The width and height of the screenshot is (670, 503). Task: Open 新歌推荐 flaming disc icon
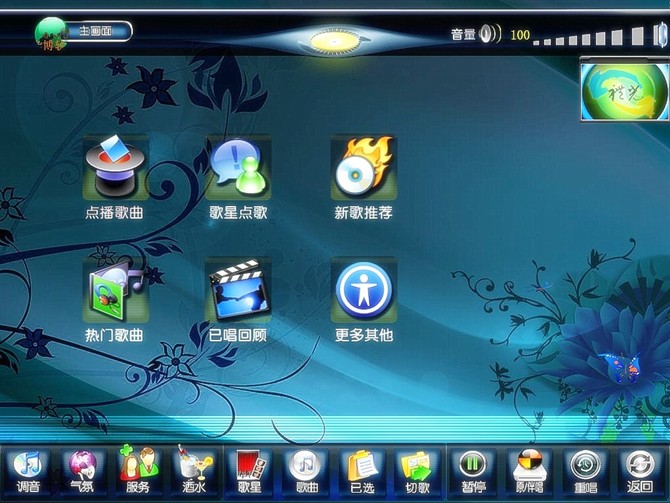(x=363, y=168)
